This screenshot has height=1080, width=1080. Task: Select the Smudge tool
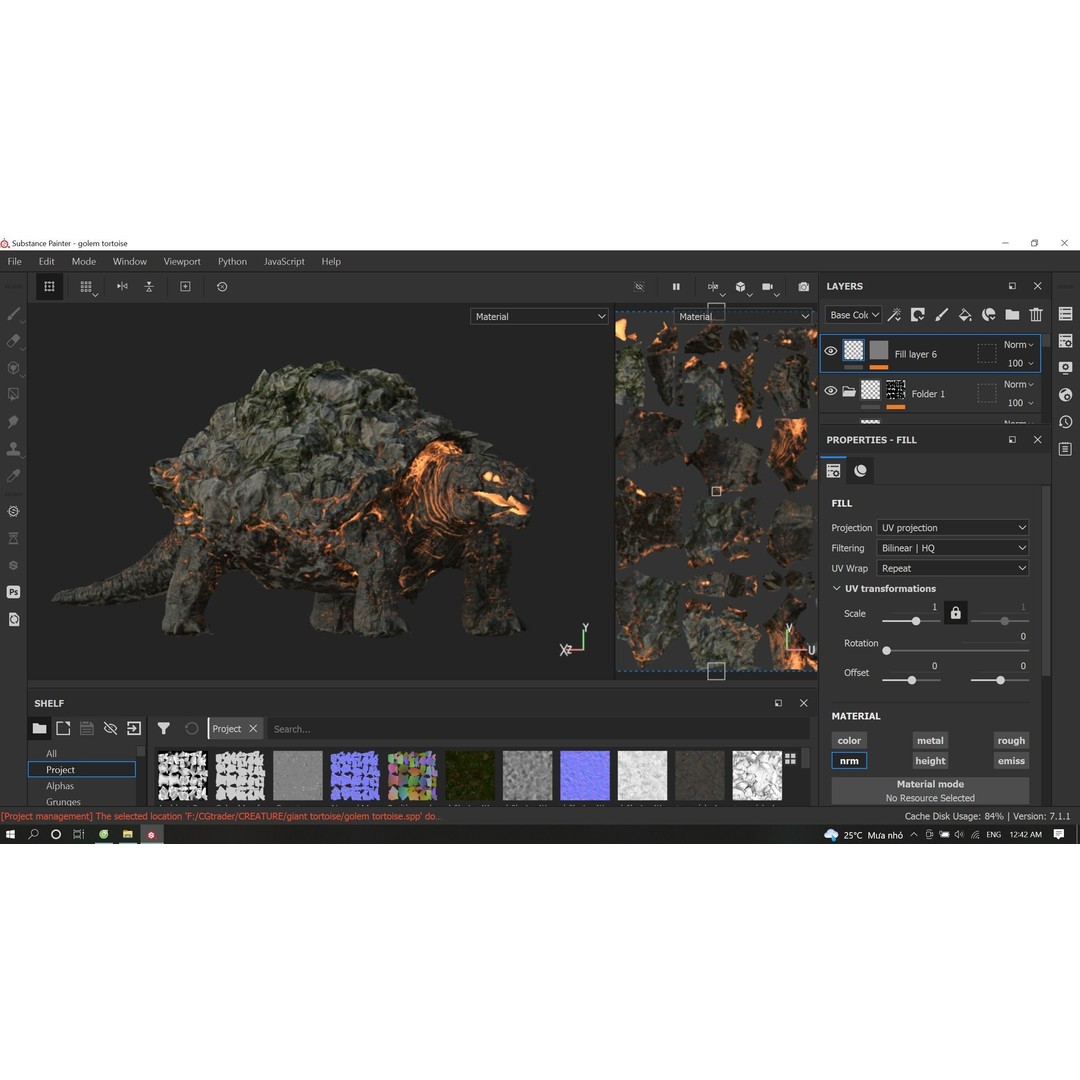click(x=13, y=422)
